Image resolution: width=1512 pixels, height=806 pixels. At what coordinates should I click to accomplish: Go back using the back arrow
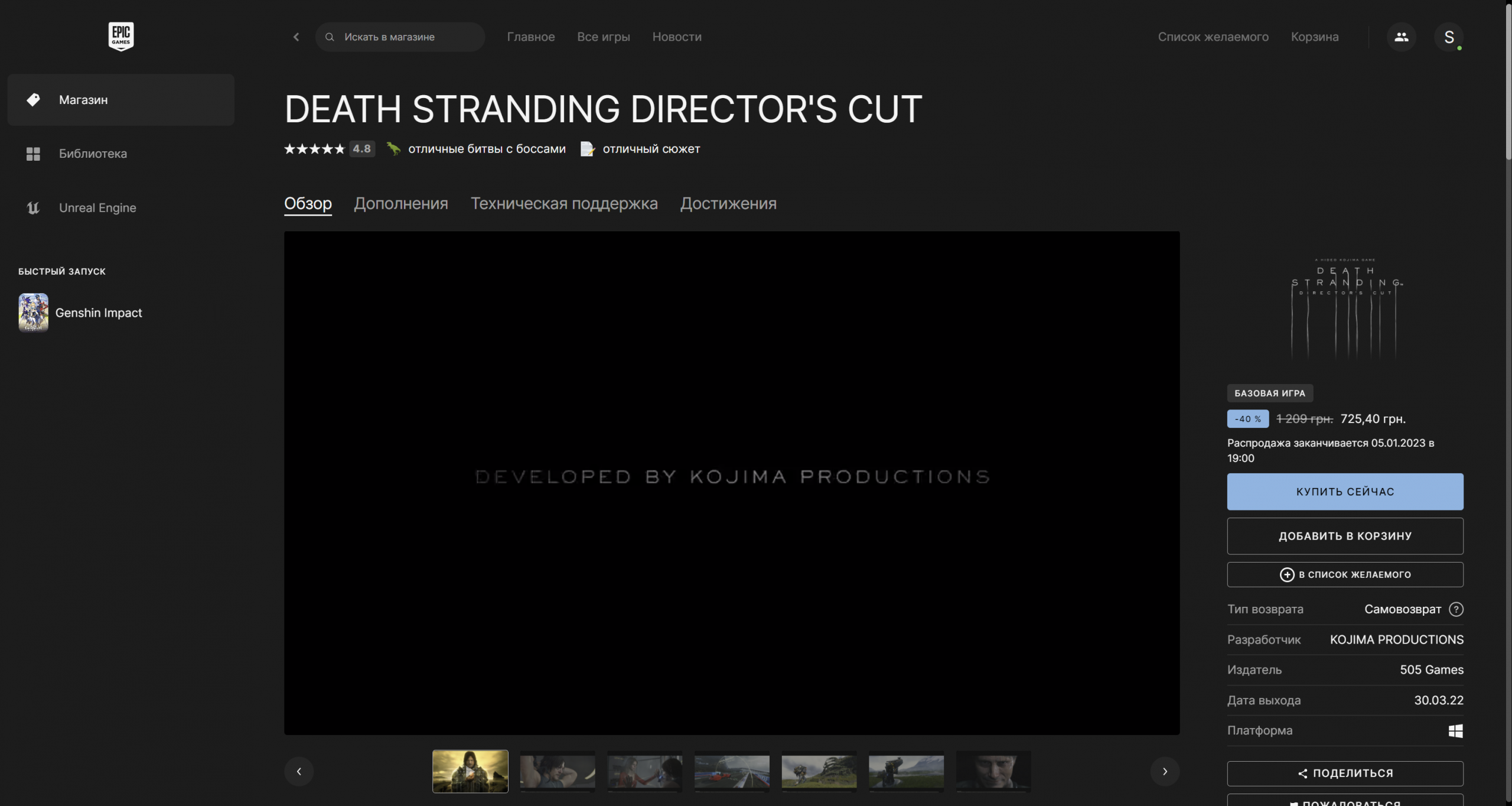click(296, 37)
